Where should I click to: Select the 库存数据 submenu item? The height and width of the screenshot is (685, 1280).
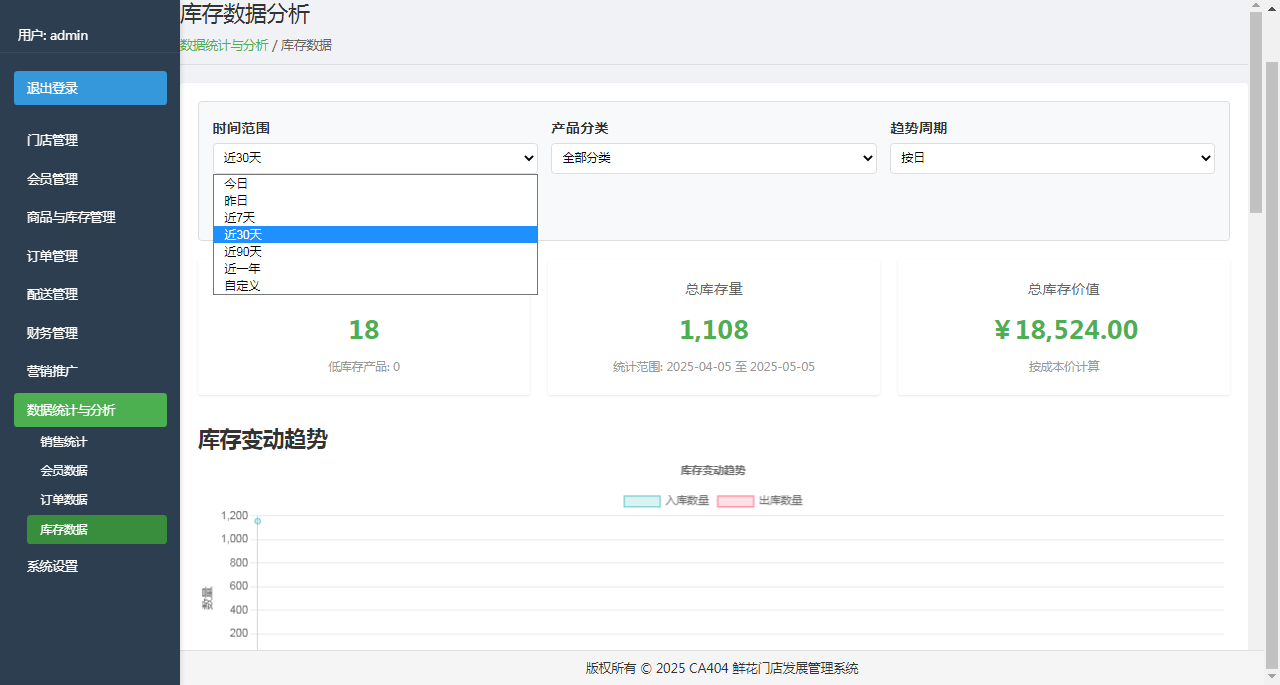point(97,529)
